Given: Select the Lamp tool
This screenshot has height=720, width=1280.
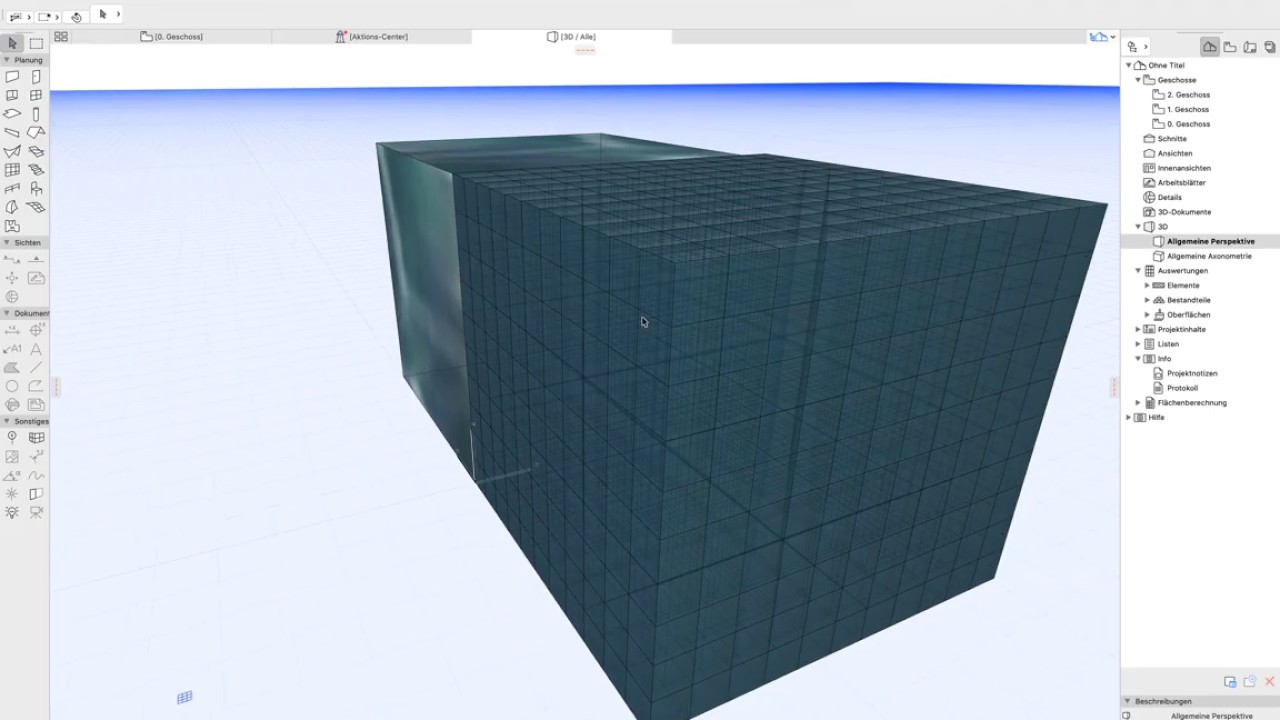Looking at the screenshot, I should (x=12, y=512).
